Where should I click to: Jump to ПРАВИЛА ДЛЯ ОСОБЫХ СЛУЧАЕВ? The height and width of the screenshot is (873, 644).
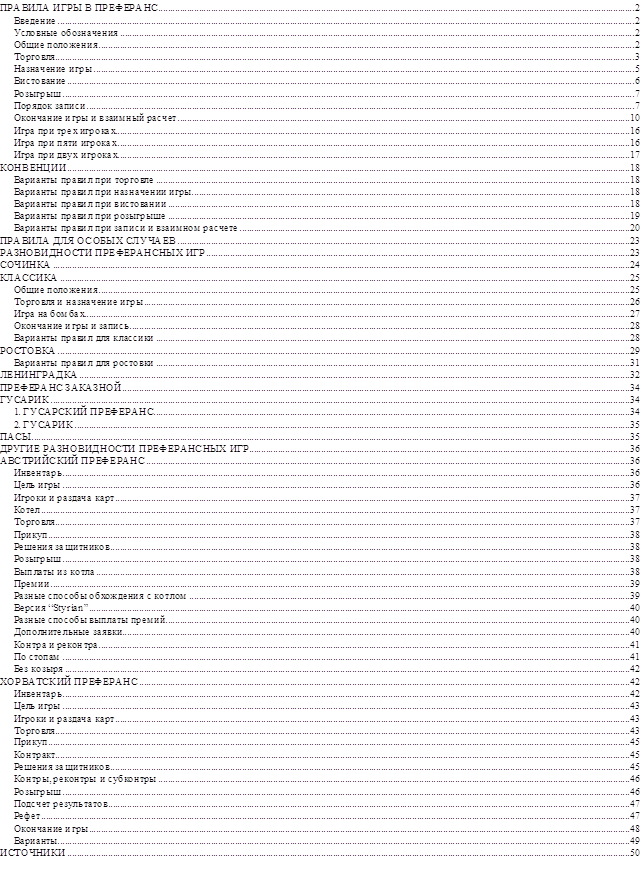(89, 240)
